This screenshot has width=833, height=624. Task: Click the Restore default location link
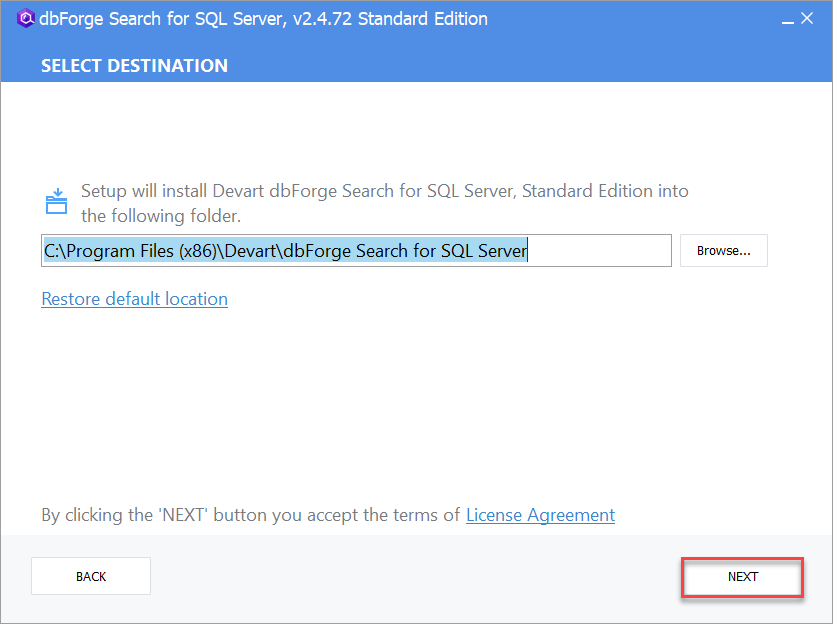pos(134,299)
